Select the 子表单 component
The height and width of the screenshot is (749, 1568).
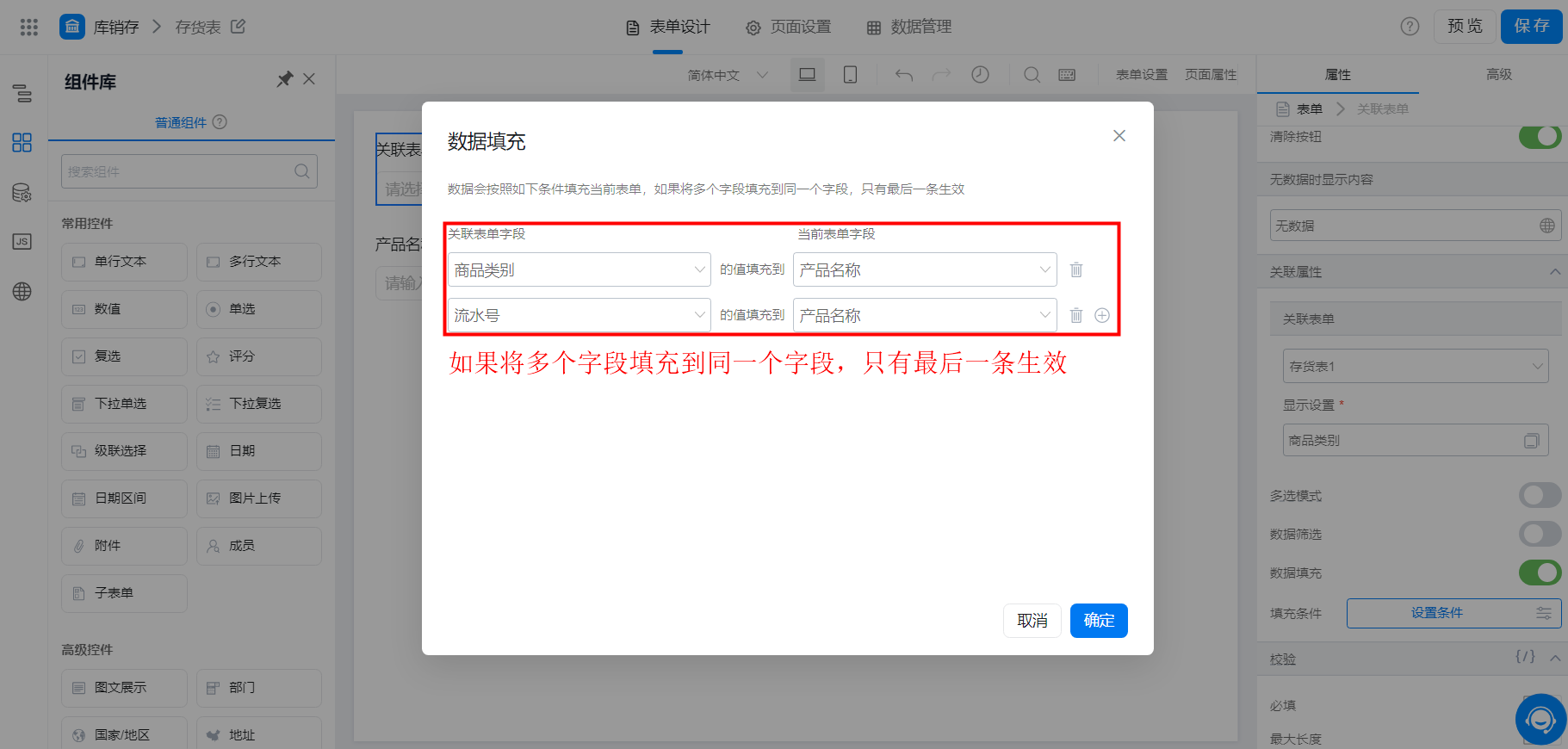coord(124,593)
